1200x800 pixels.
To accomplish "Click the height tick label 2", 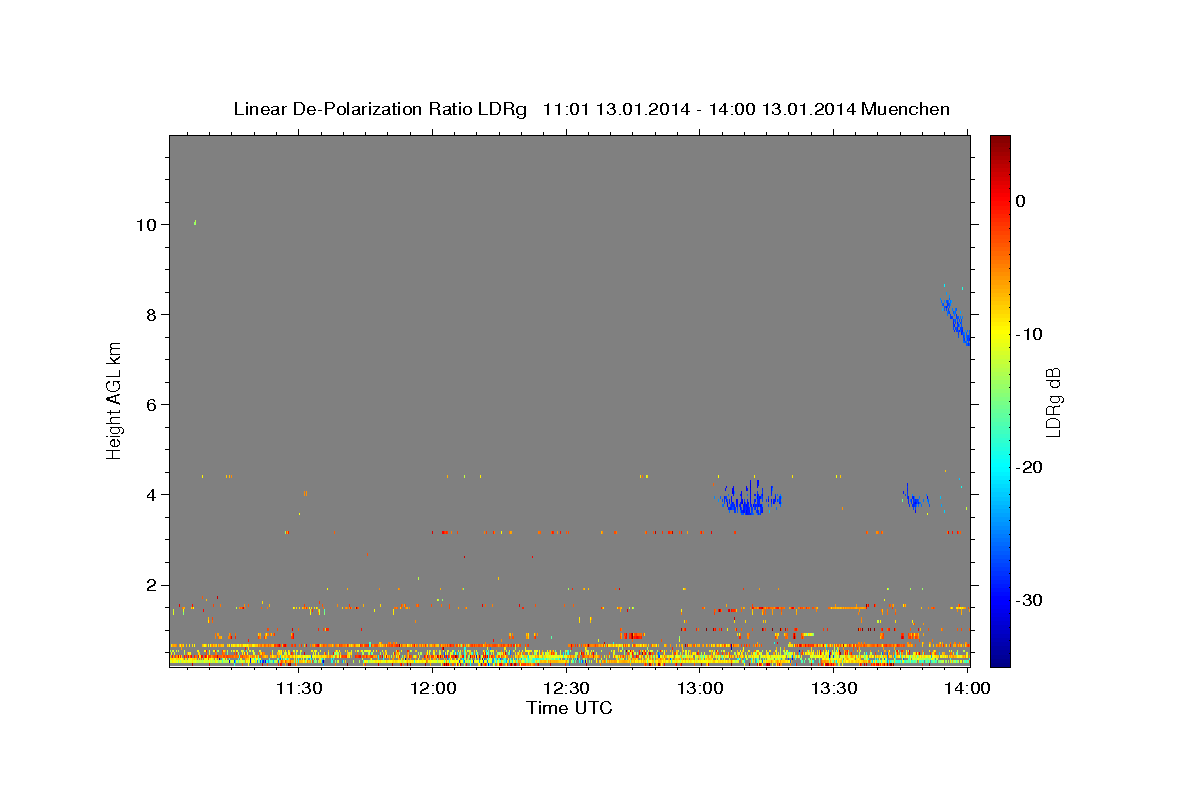I will coord(151,585).
